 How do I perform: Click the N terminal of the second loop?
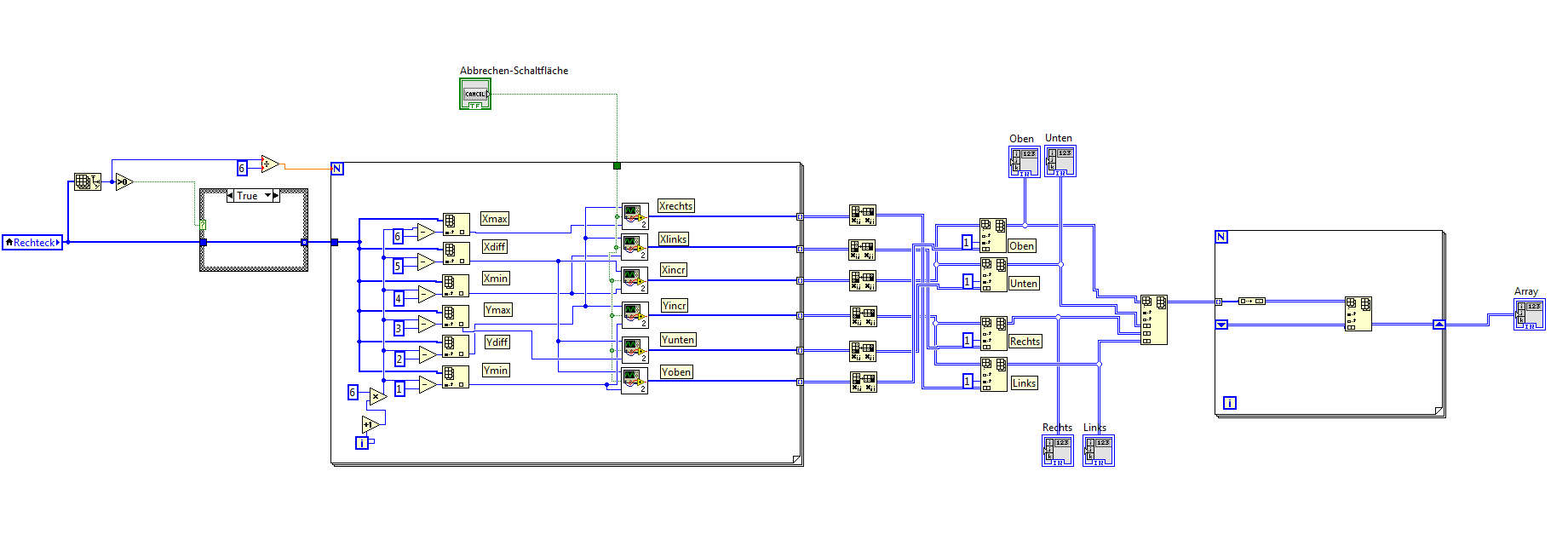[x=1221, y=237]
